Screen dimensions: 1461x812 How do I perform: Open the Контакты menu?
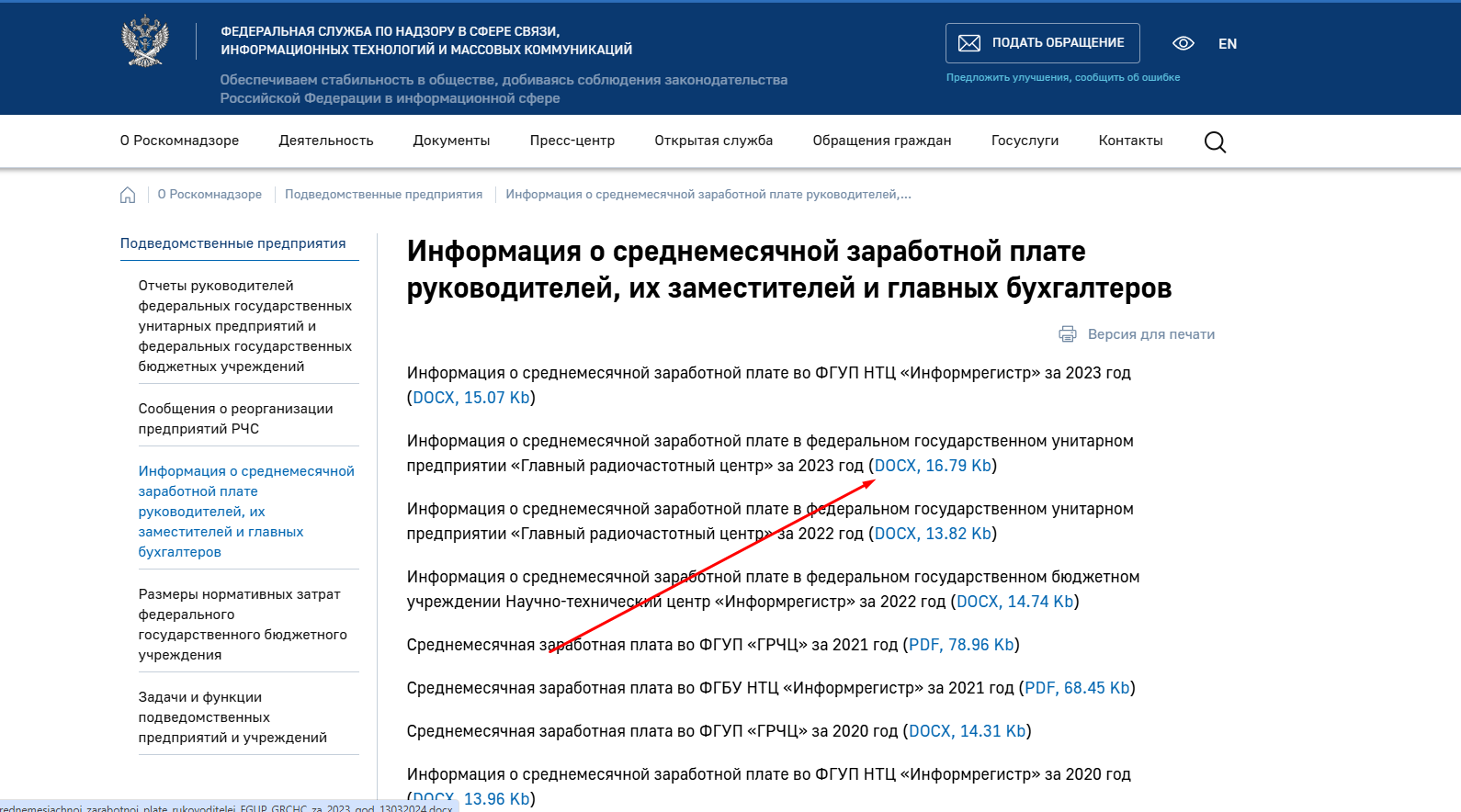click(x=1131, y=141)
